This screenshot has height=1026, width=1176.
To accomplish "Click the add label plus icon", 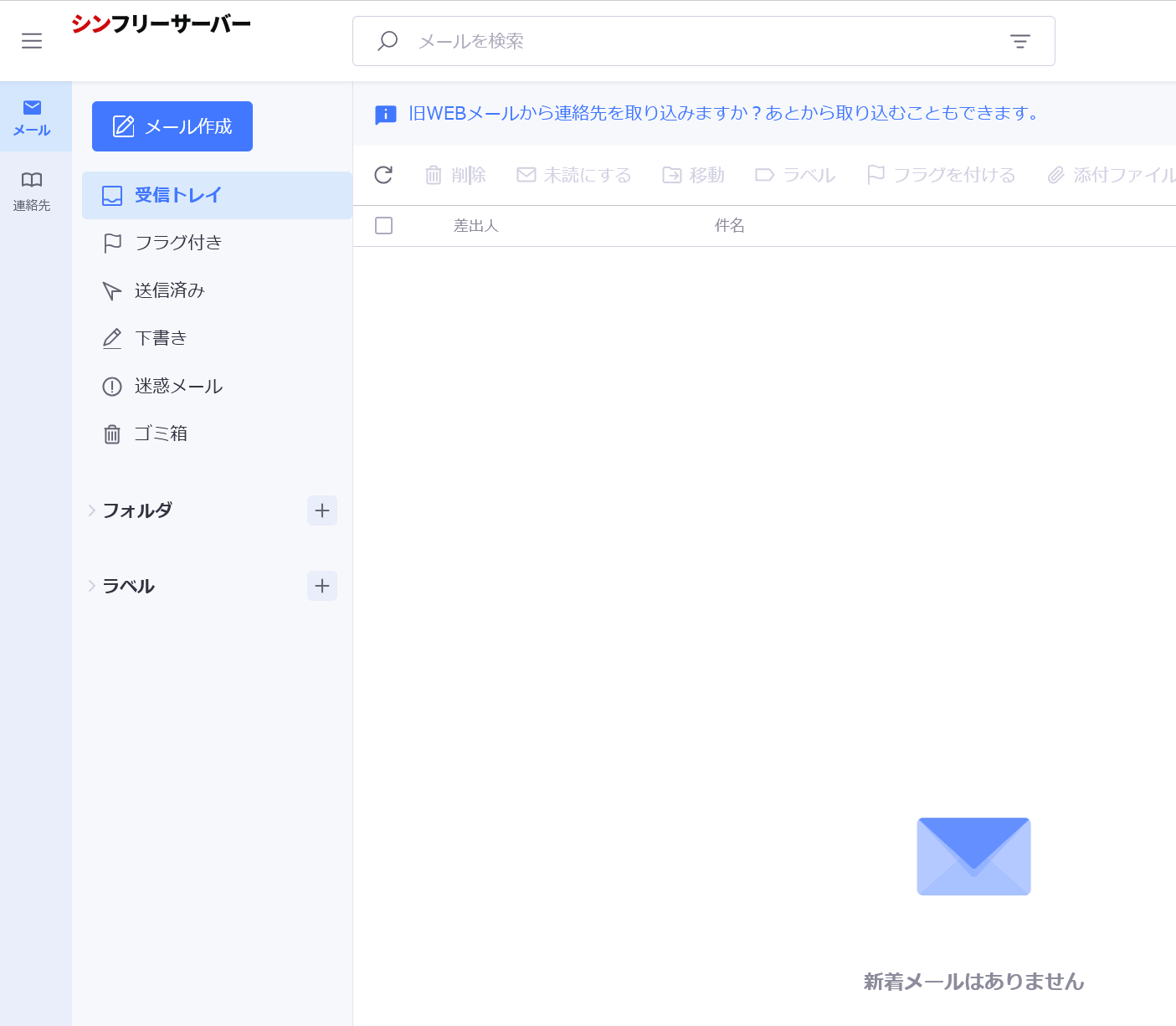I will click(322, 586).
